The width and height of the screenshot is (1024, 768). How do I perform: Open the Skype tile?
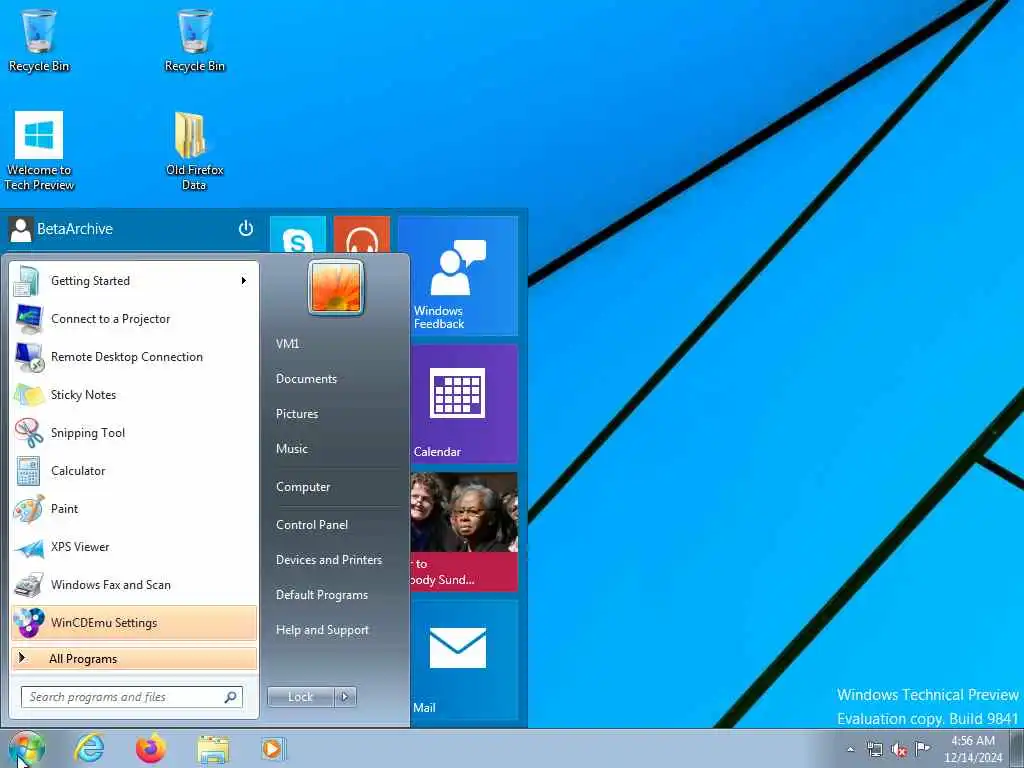[x=298, y=234]
